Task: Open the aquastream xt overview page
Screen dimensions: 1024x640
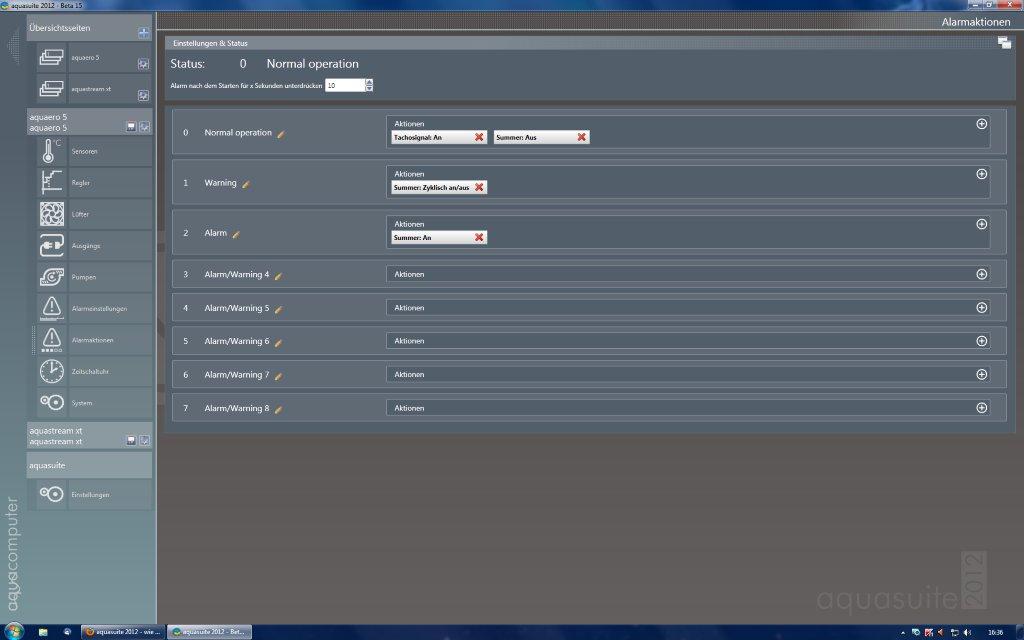Action: tap(94, 89)
